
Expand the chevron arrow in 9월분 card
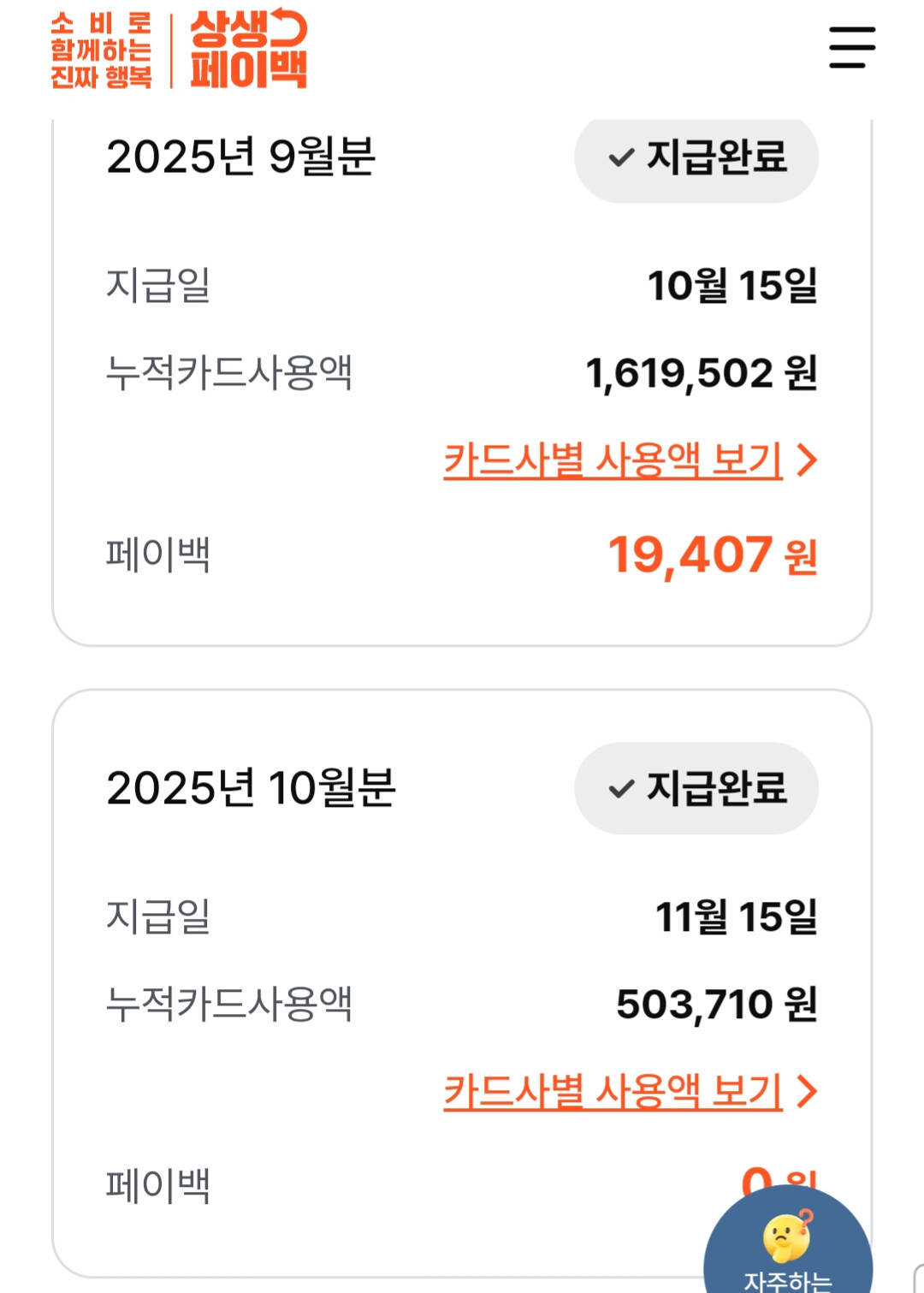click(x=807, y=460)
